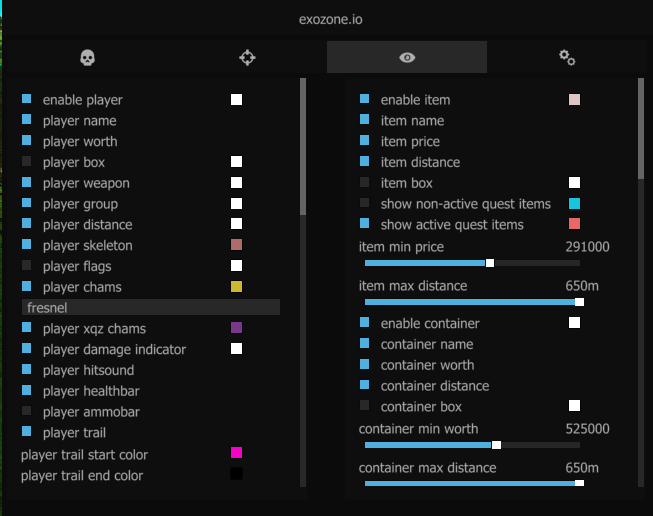Image resolution: width=653 pixels, height=516 pixels.
Task: Change the active quest items red swatch
Action: click(x=575, y=224)
